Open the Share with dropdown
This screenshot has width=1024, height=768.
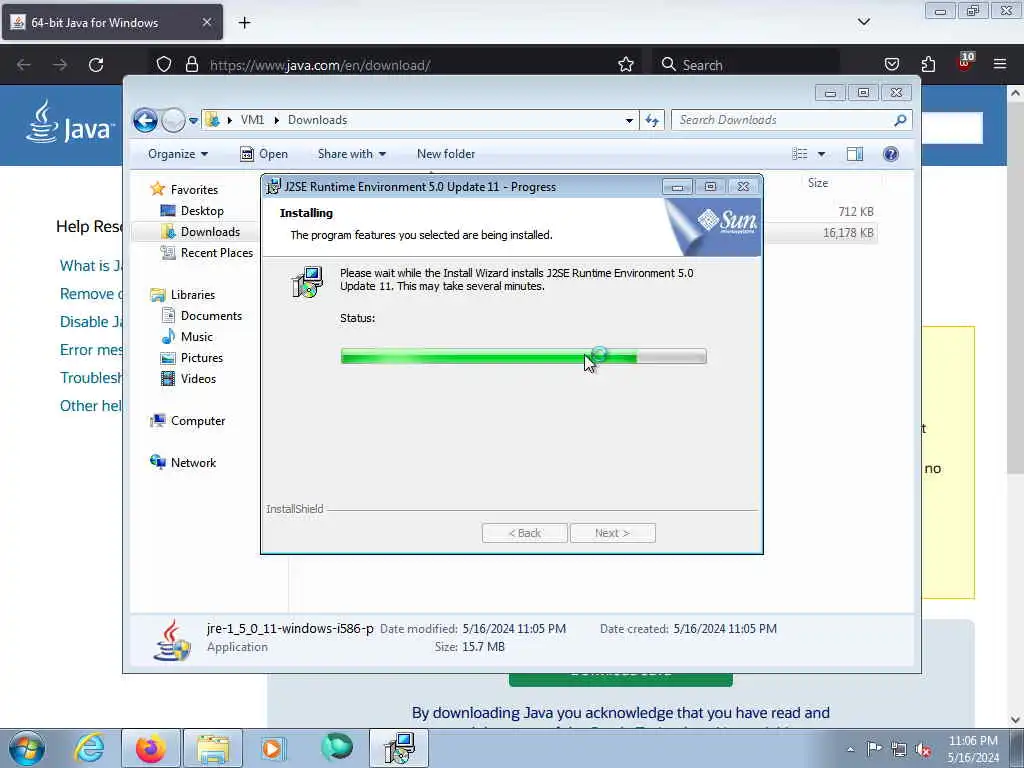point(351,154)
